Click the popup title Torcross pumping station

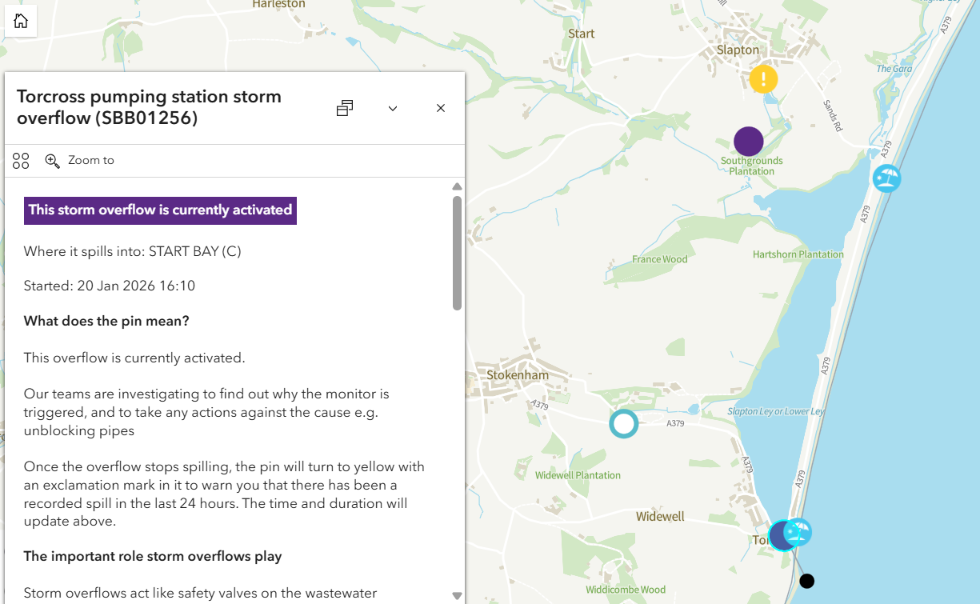coord(149,107)
